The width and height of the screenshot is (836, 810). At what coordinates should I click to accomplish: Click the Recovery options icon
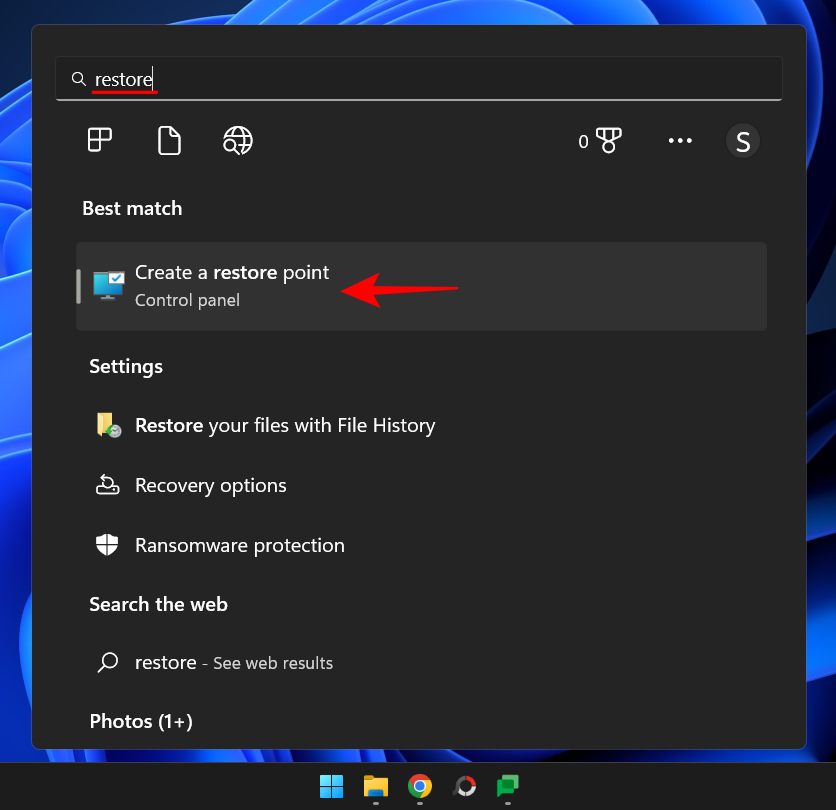tap(108, 485)
